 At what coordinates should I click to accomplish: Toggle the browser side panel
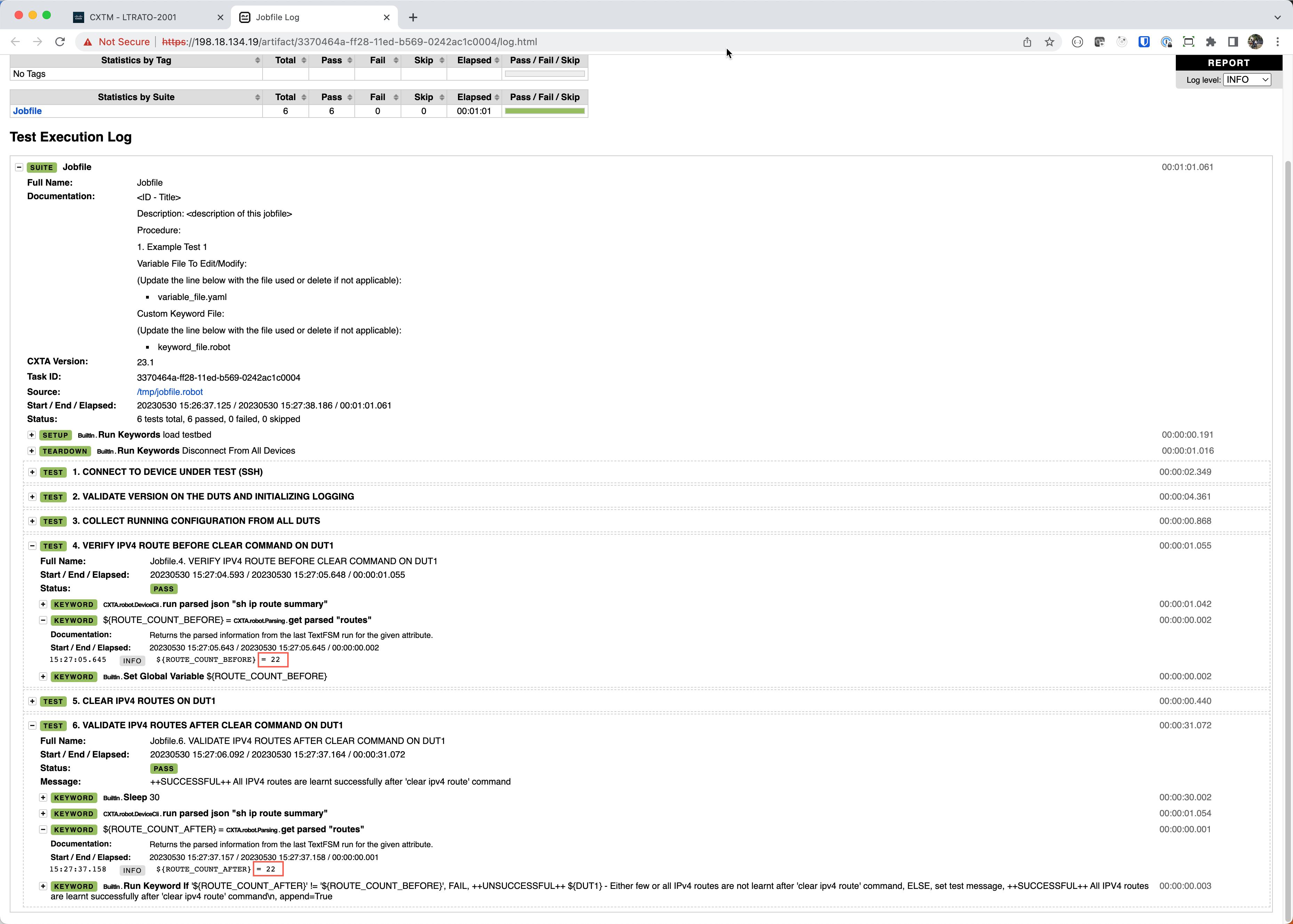1233,41
